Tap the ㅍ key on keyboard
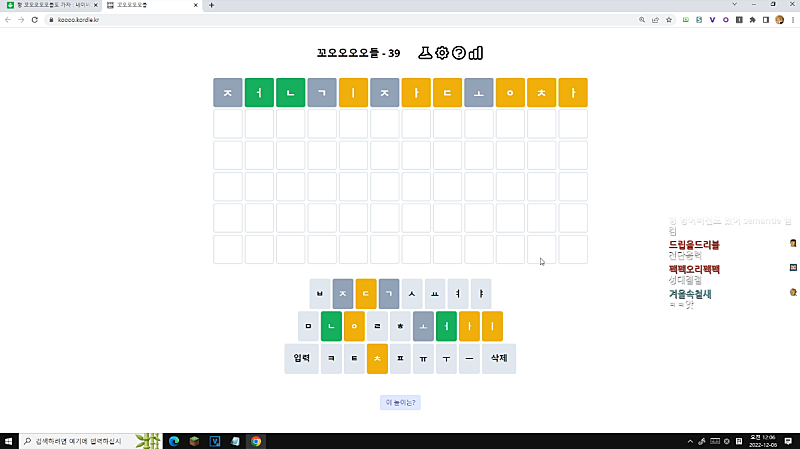The image size is (800, 449). point(400,359)
